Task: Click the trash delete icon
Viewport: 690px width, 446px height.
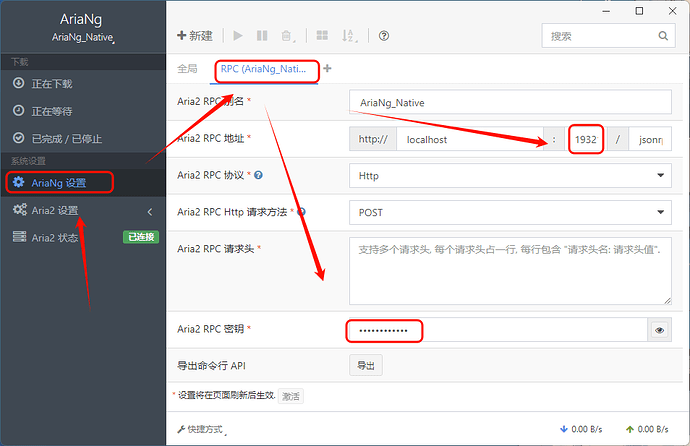Action: coord(287,36)
